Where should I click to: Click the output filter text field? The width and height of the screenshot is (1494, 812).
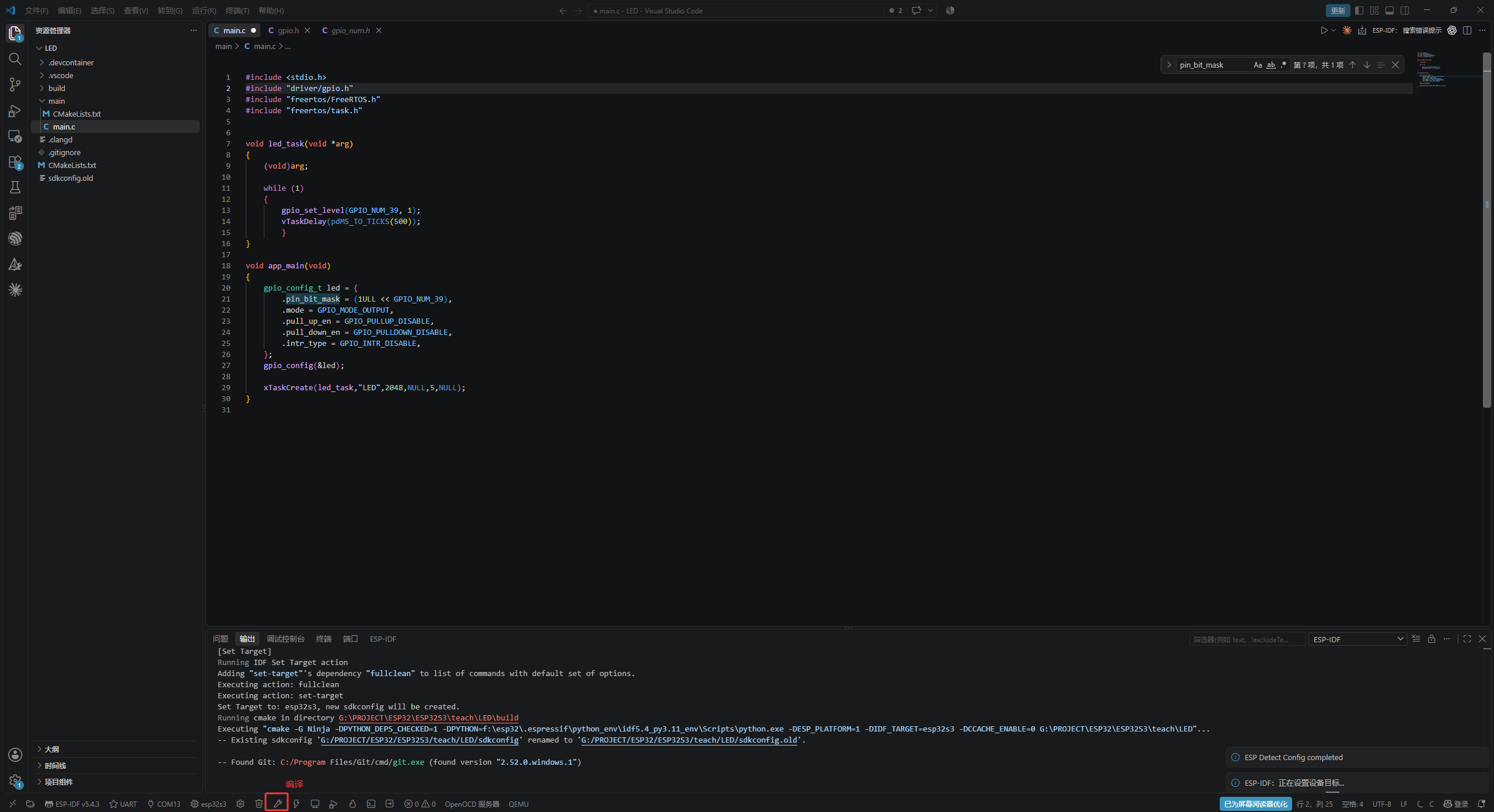[1247, 639]
